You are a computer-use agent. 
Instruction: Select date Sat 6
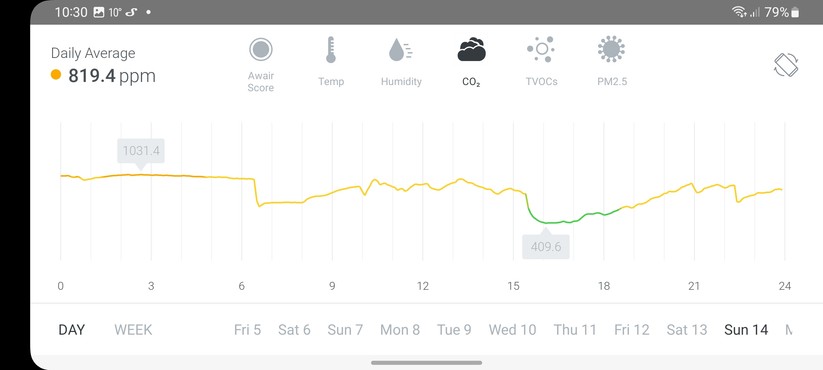tap(294, 330)
